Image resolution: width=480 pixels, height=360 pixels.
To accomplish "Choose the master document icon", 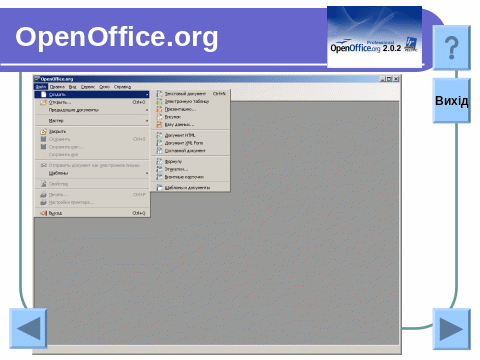I will coord(159,151).
